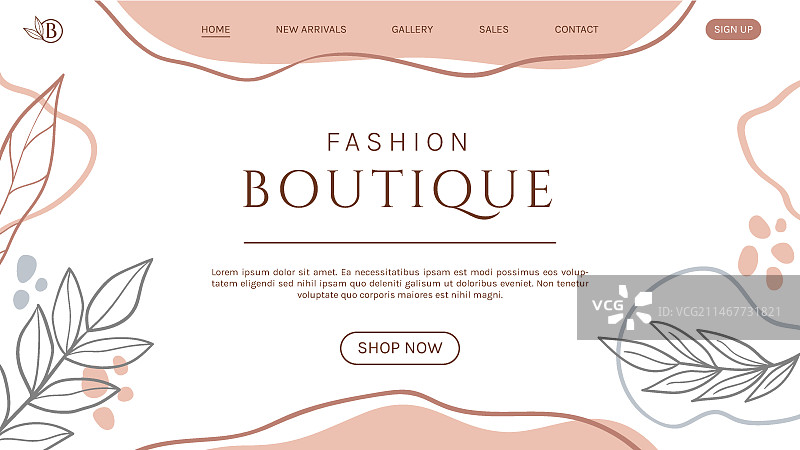
Task: Click the SHOP NOW button
Action: pos(399,348)
